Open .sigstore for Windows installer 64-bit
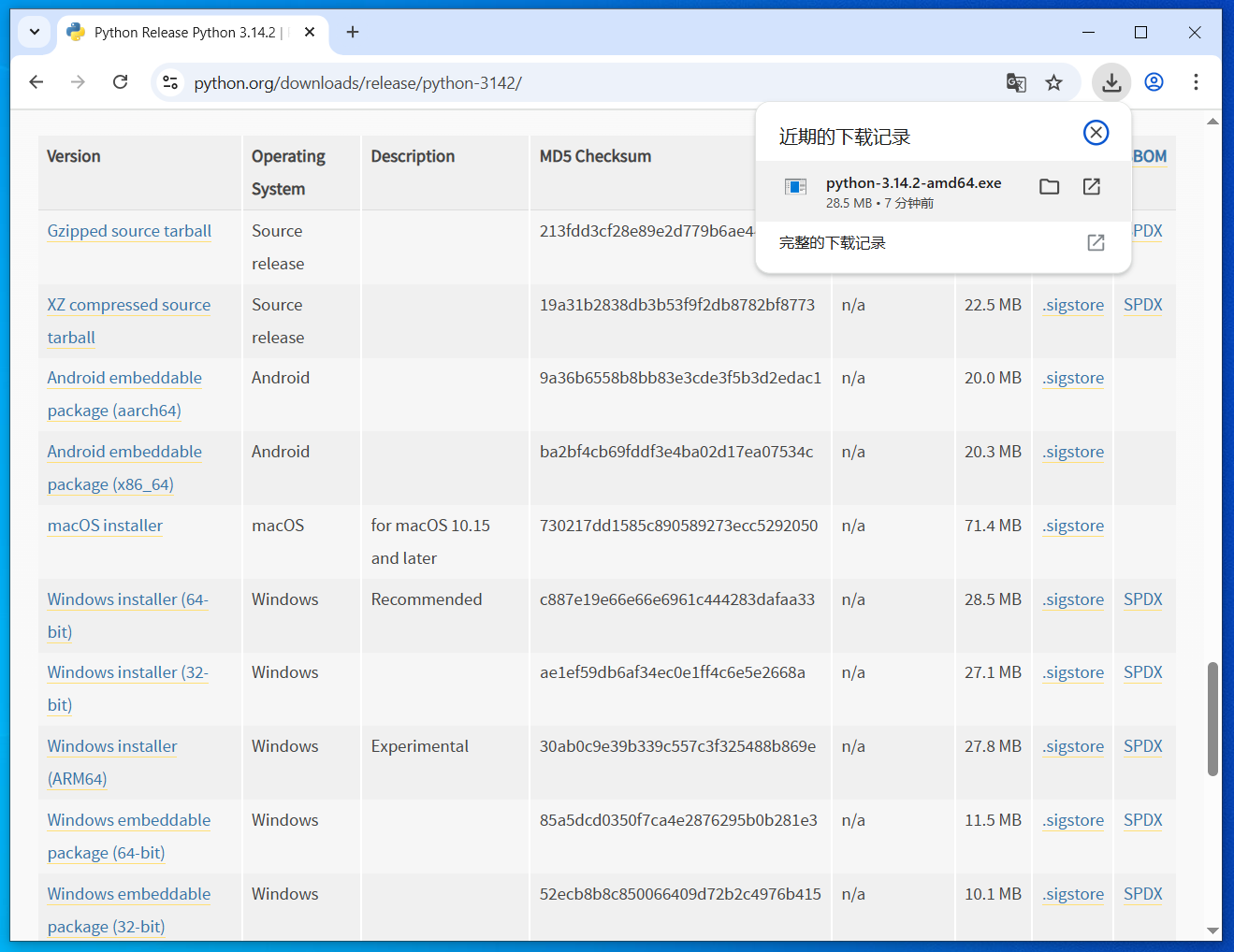Viewport: 1234px width, 952px height. coord(1073,599)
